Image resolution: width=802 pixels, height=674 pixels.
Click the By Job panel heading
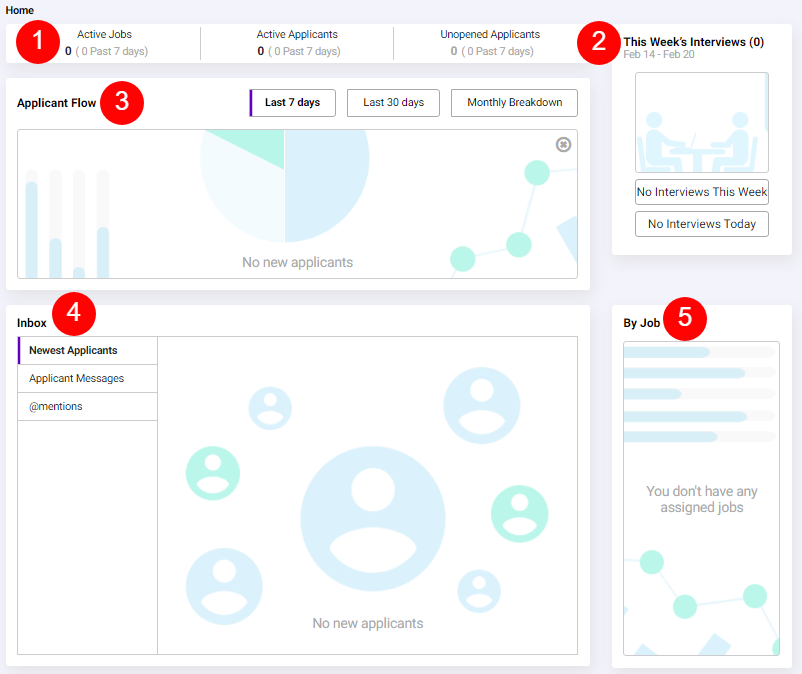click(641, 323)
